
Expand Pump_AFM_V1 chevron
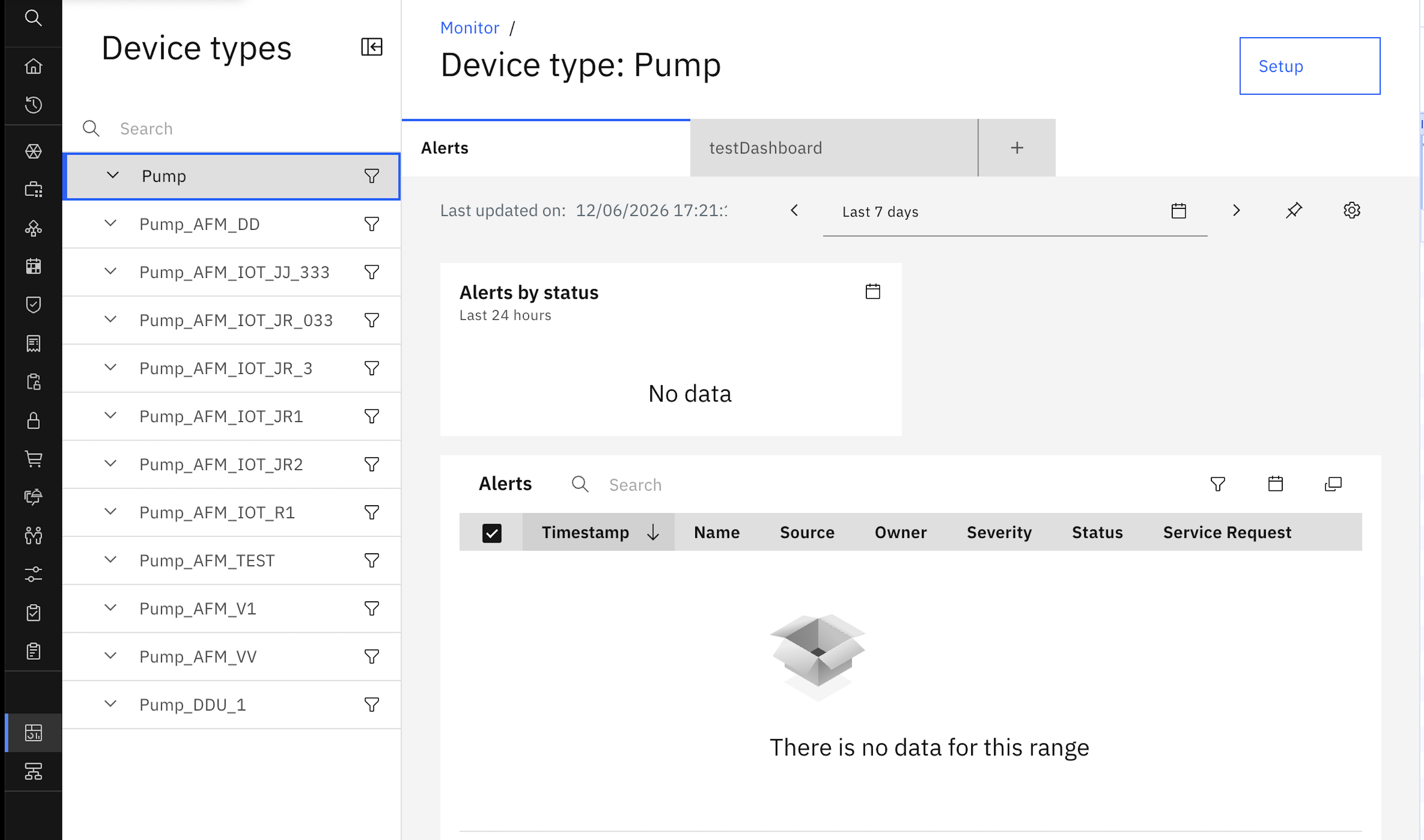pyautogui.click(x=111, y=608)
